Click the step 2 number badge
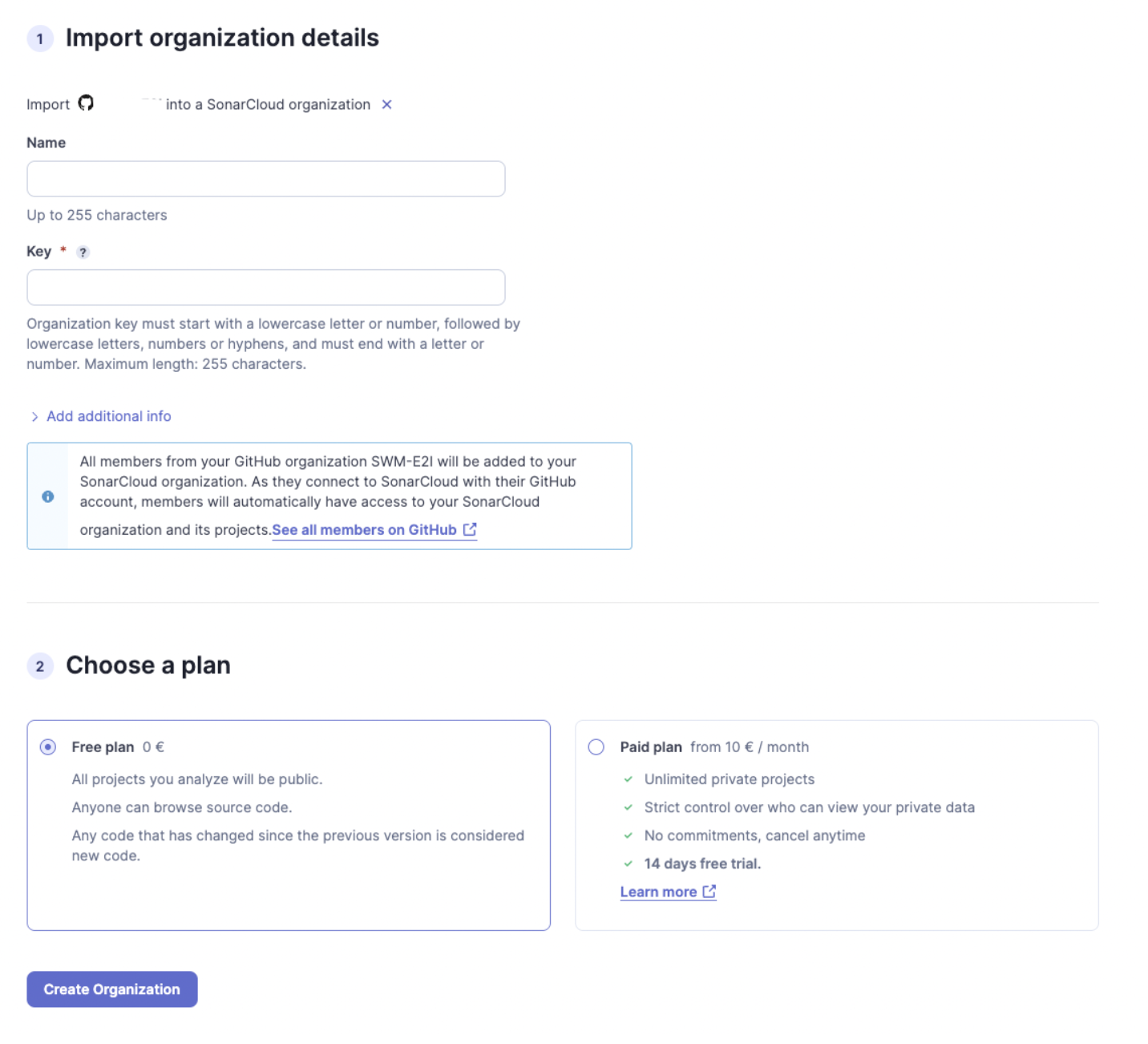This screenshot has width=1148, height=1044. pos(40,666)
